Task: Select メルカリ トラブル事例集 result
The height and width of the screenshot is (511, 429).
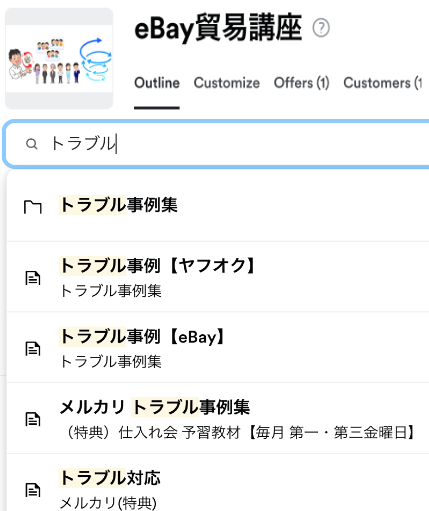Action: pyautogui.click(x=218, y=418)
